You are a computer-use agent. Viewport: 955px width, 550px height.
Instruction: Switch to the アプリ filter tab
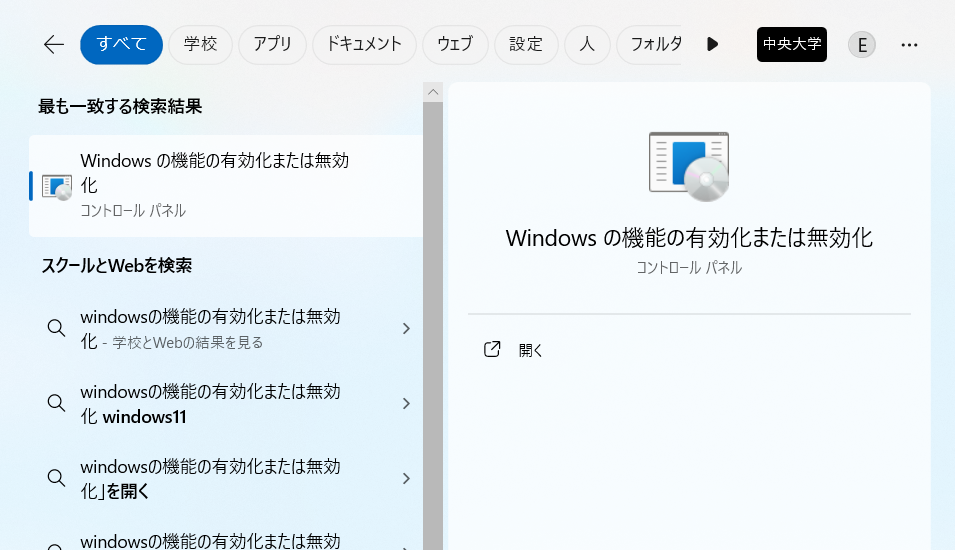(x=272, y=44)
